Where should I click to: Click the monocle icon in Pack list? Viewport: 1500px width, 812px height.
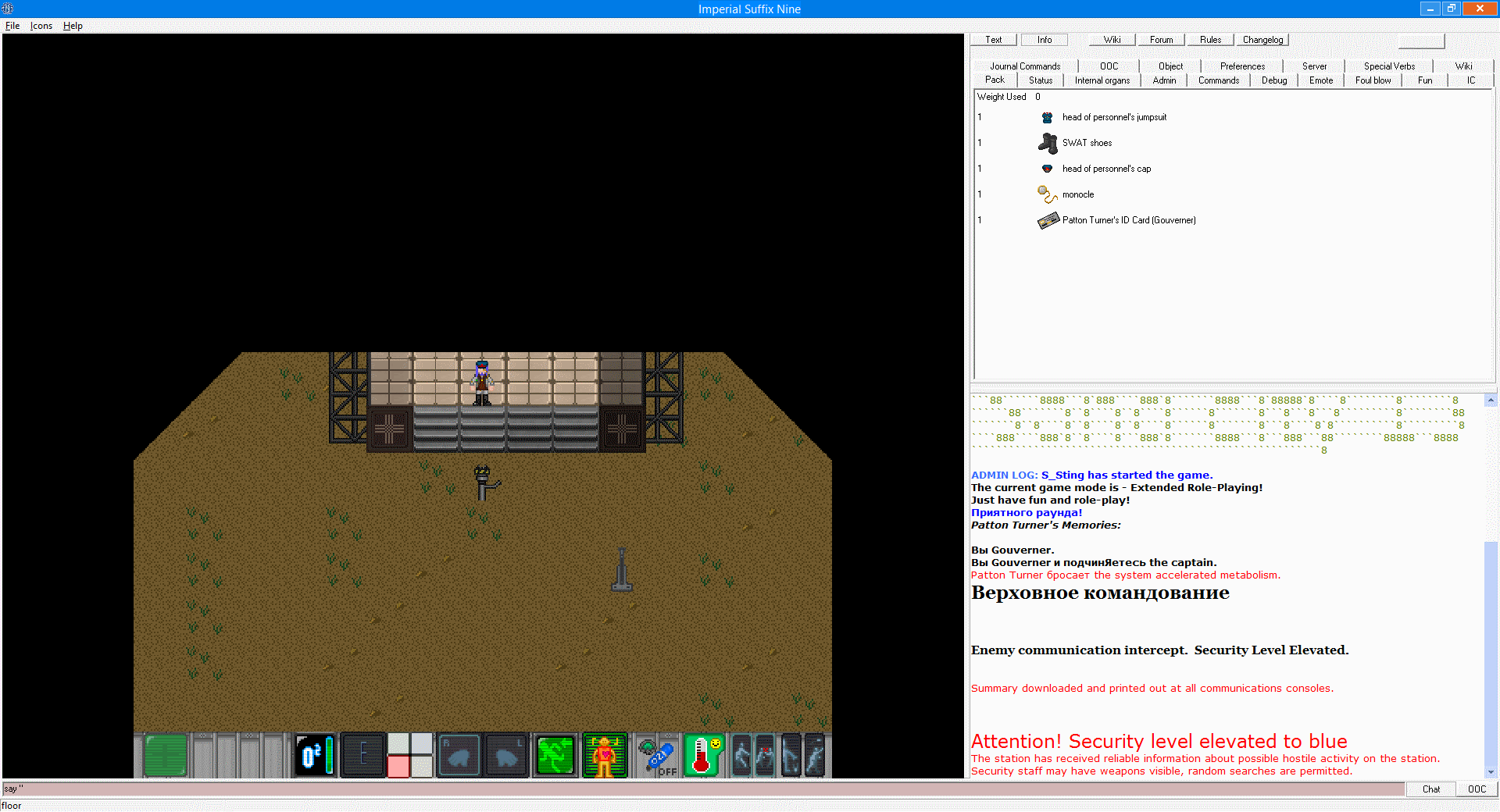[1048, 194]
